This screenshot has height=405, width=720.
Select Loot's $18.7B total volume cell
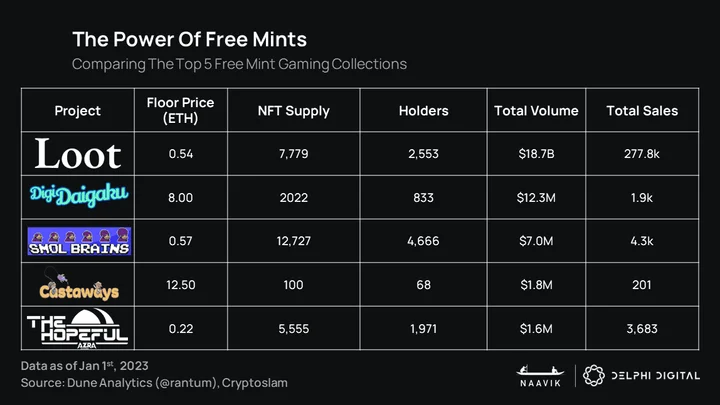(536, 154)
